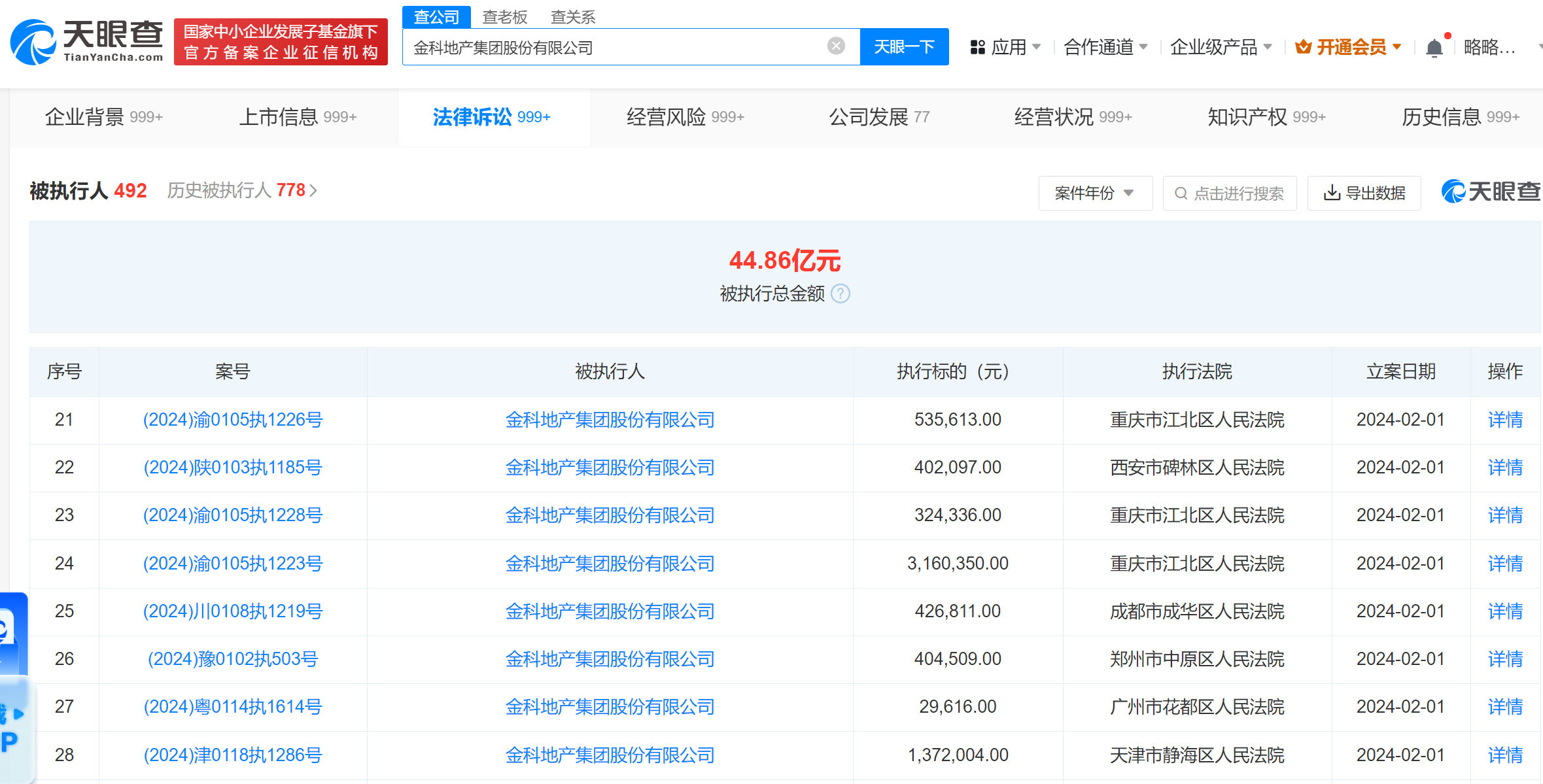Click amount 3,160,350.00 cell
The image size is (1543, 784).
958,564
